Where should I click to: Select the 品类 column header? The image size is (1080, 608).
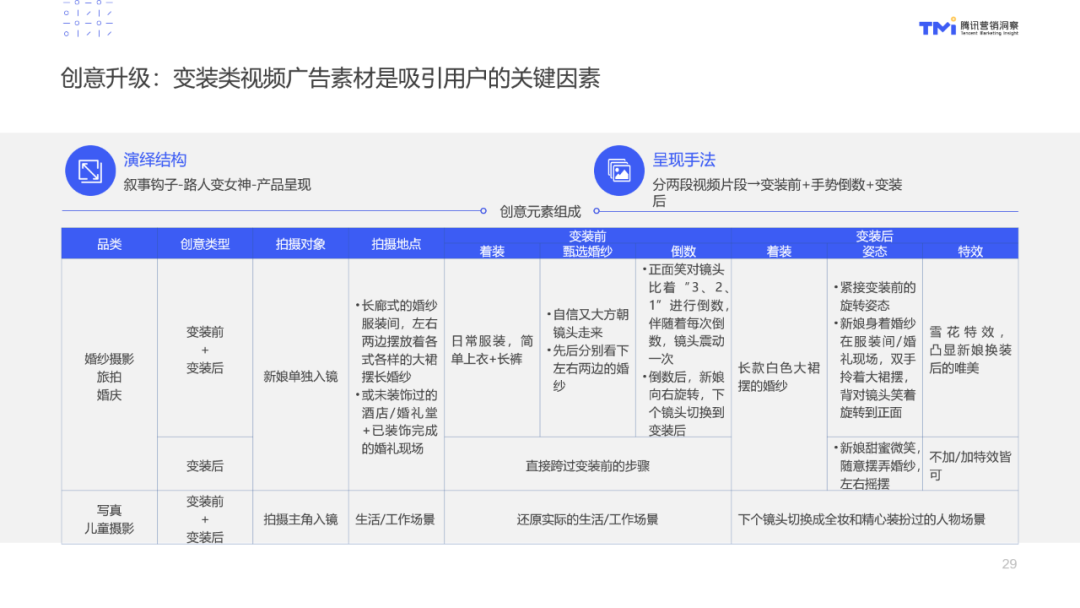(110, 244)
